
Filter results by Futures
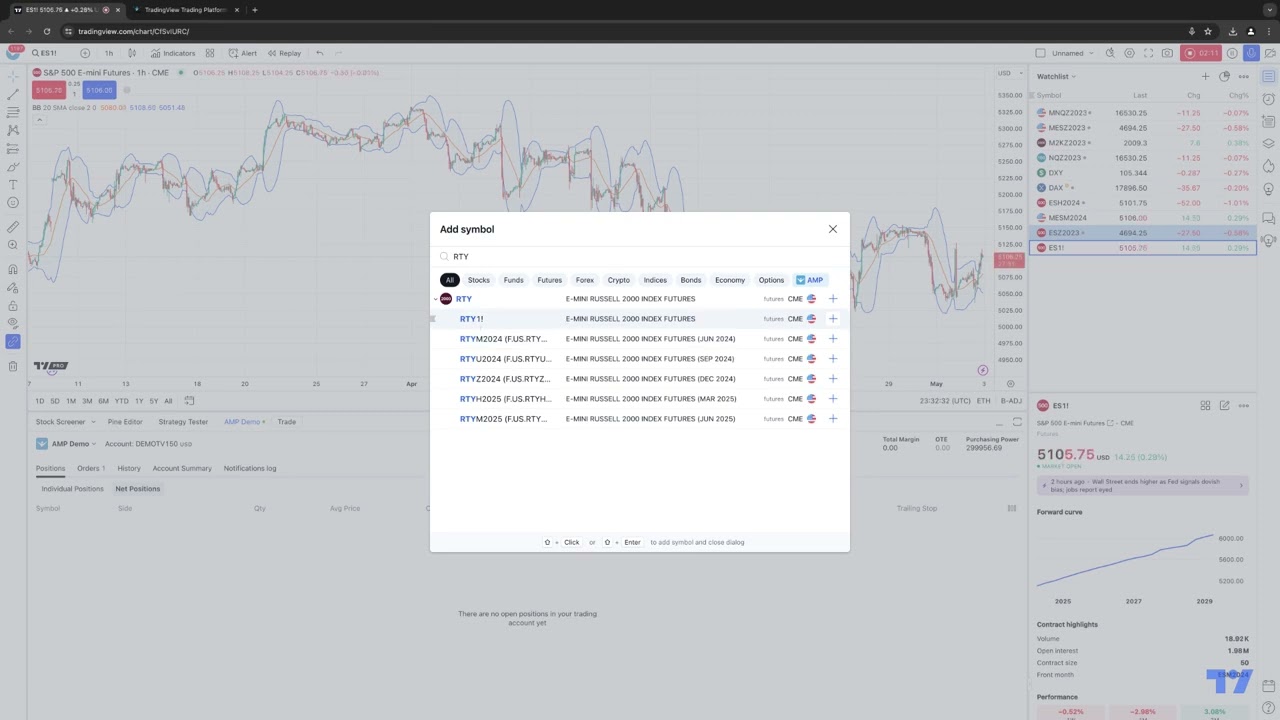tap(549, 280)
